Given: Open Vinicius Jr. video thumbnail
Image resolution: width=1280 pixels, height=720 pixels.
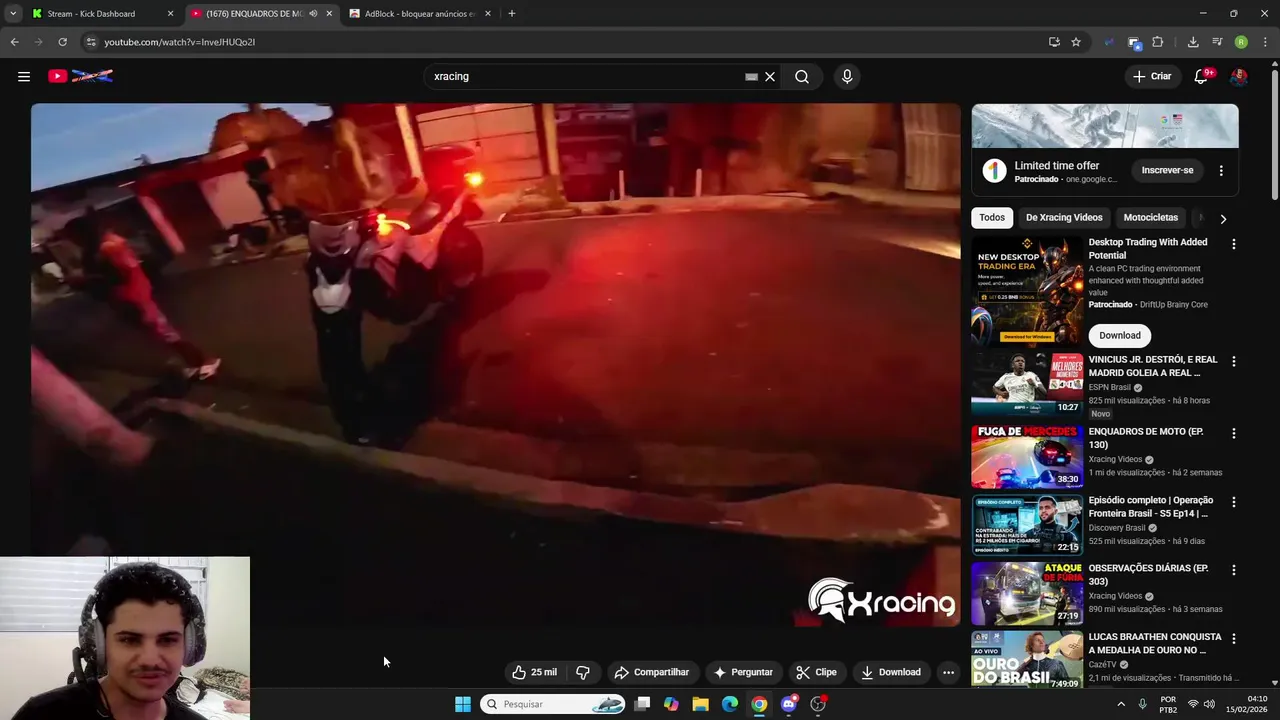Looking at the screenshot, I should tap(1027, 384).
